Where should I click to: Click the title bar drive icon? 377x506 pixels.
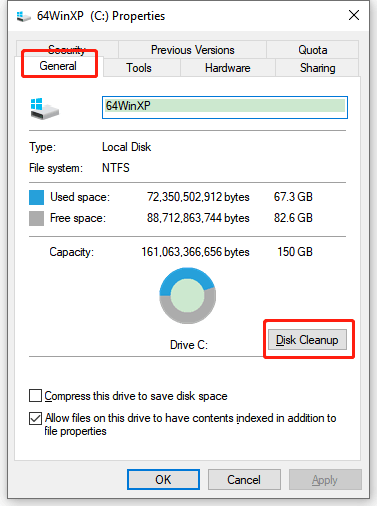(x=24, y=16)
